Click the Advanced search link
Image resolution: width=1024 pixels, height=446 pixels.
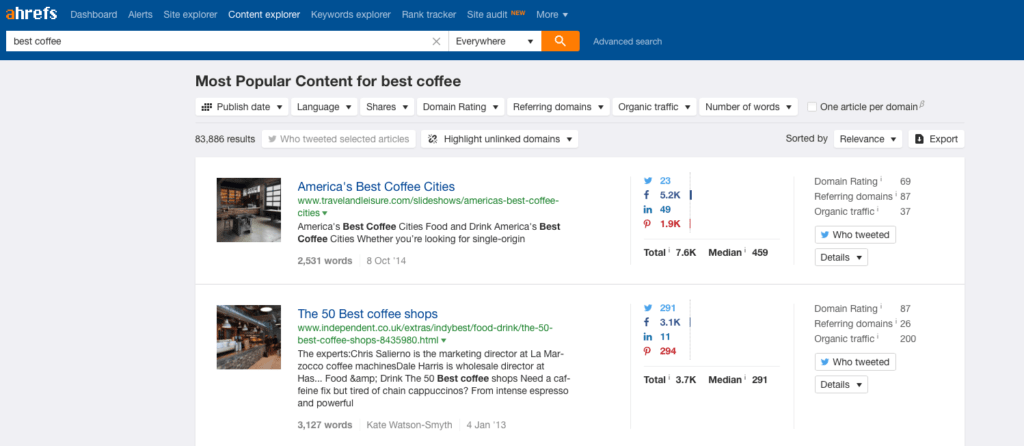[627, 41]
